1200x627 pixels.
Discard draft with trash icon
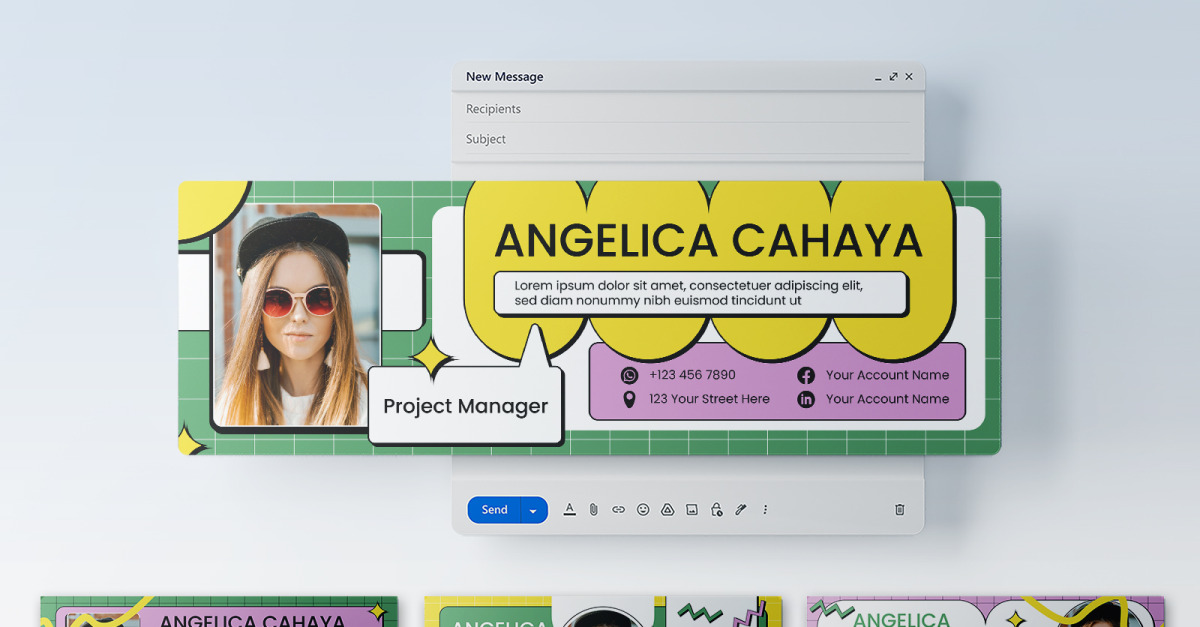point(899,510)
